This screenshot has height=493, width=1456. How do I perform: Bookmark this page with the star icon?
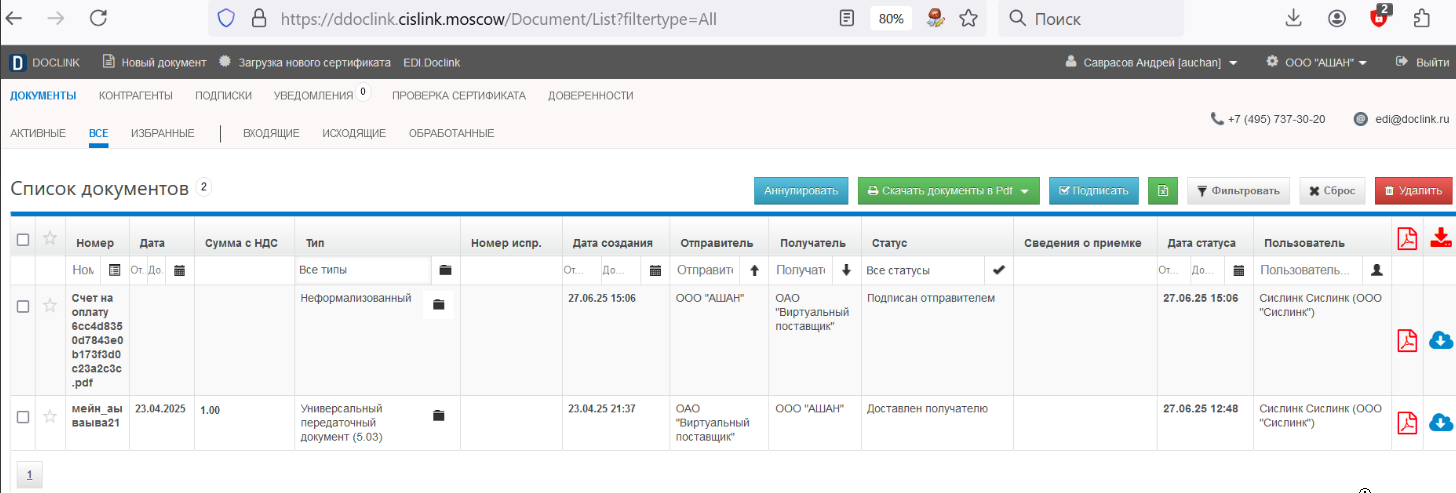(x=968, y=18)
